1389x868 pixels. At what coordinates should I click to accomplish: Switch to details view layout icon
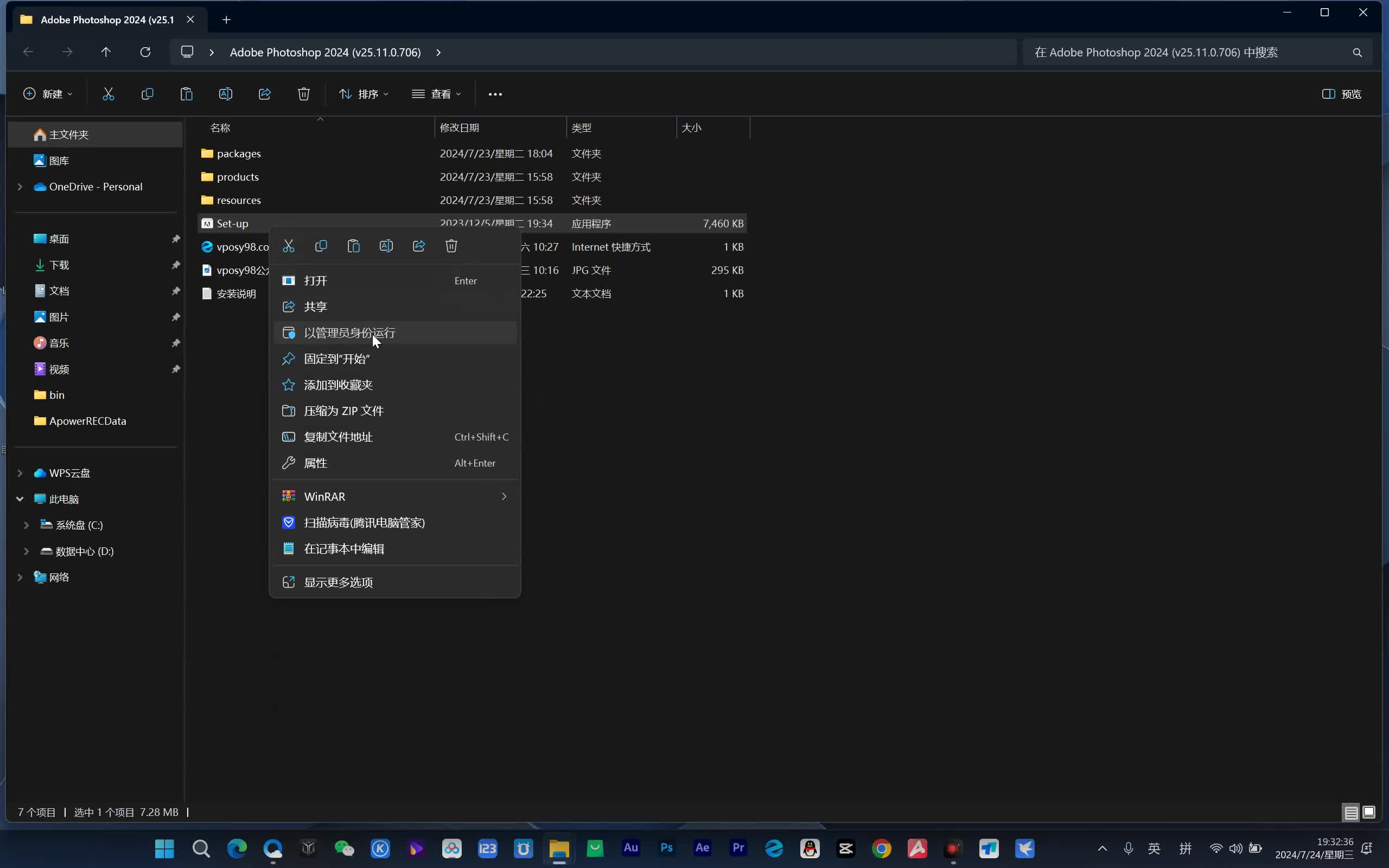tap(1351, 812)
